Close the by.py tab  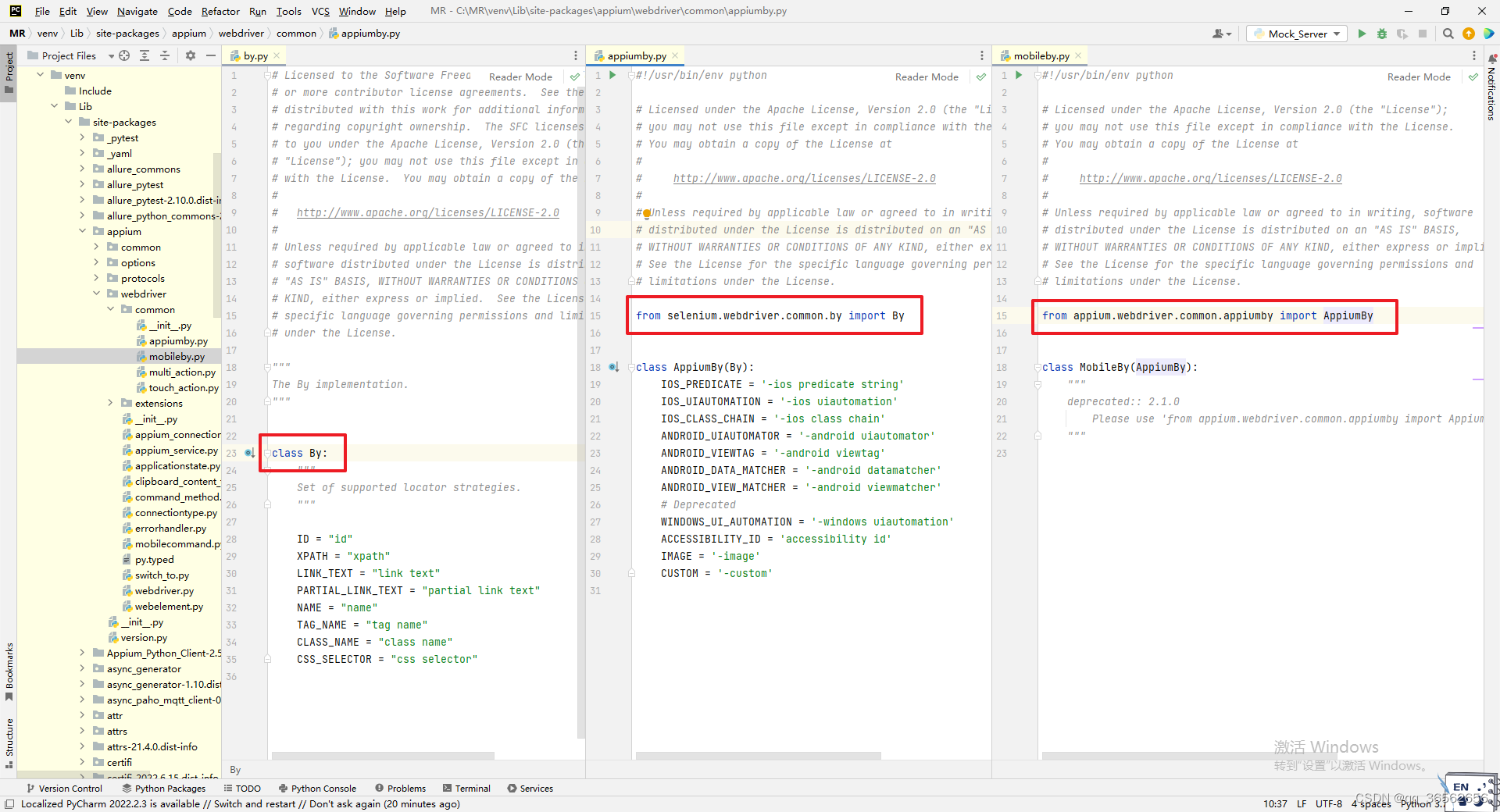pyautogui.click(x=276, y=55)
